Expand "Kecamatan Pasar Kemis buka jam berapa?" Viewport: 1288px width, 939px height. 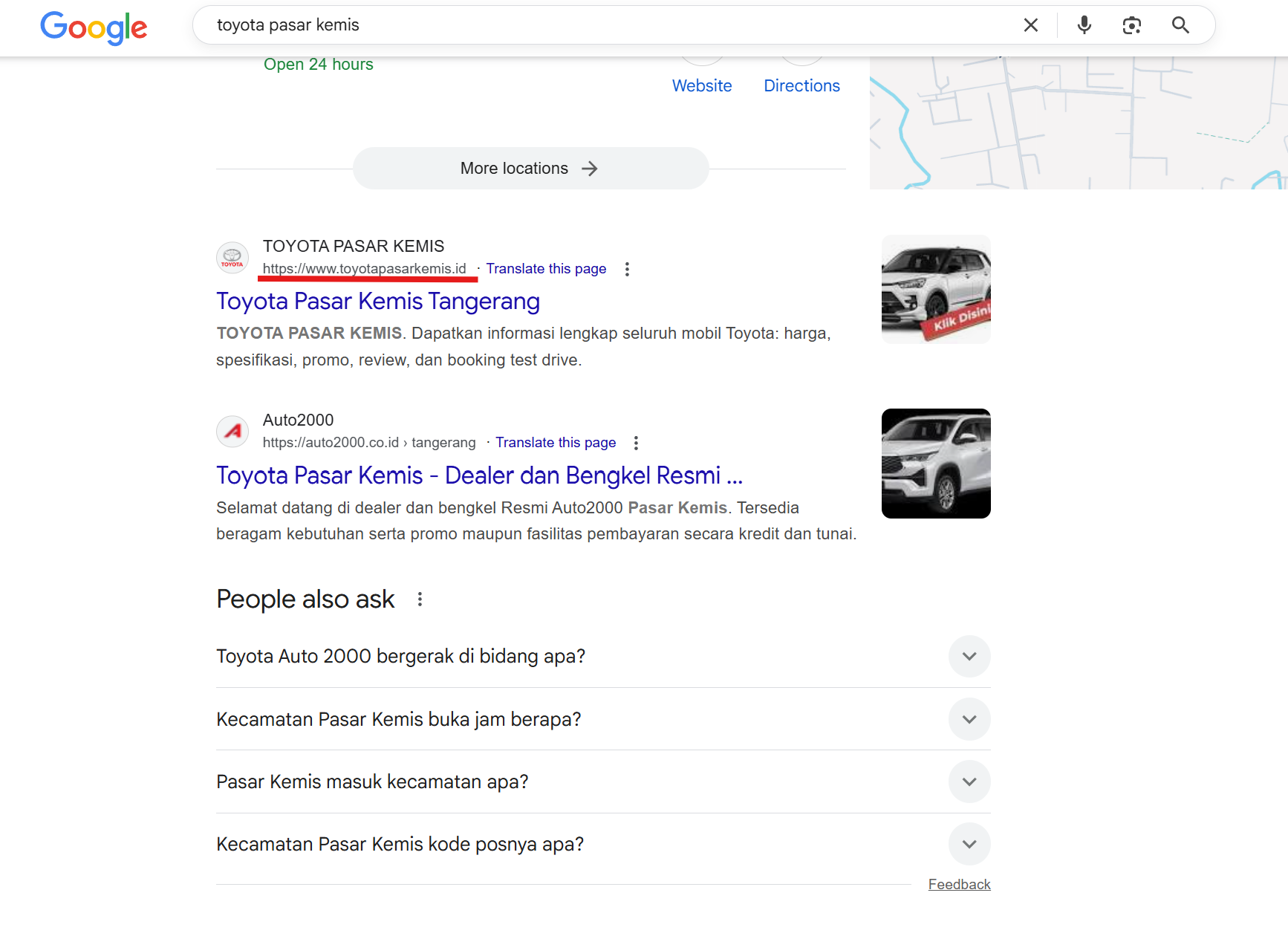click(969, 719)
